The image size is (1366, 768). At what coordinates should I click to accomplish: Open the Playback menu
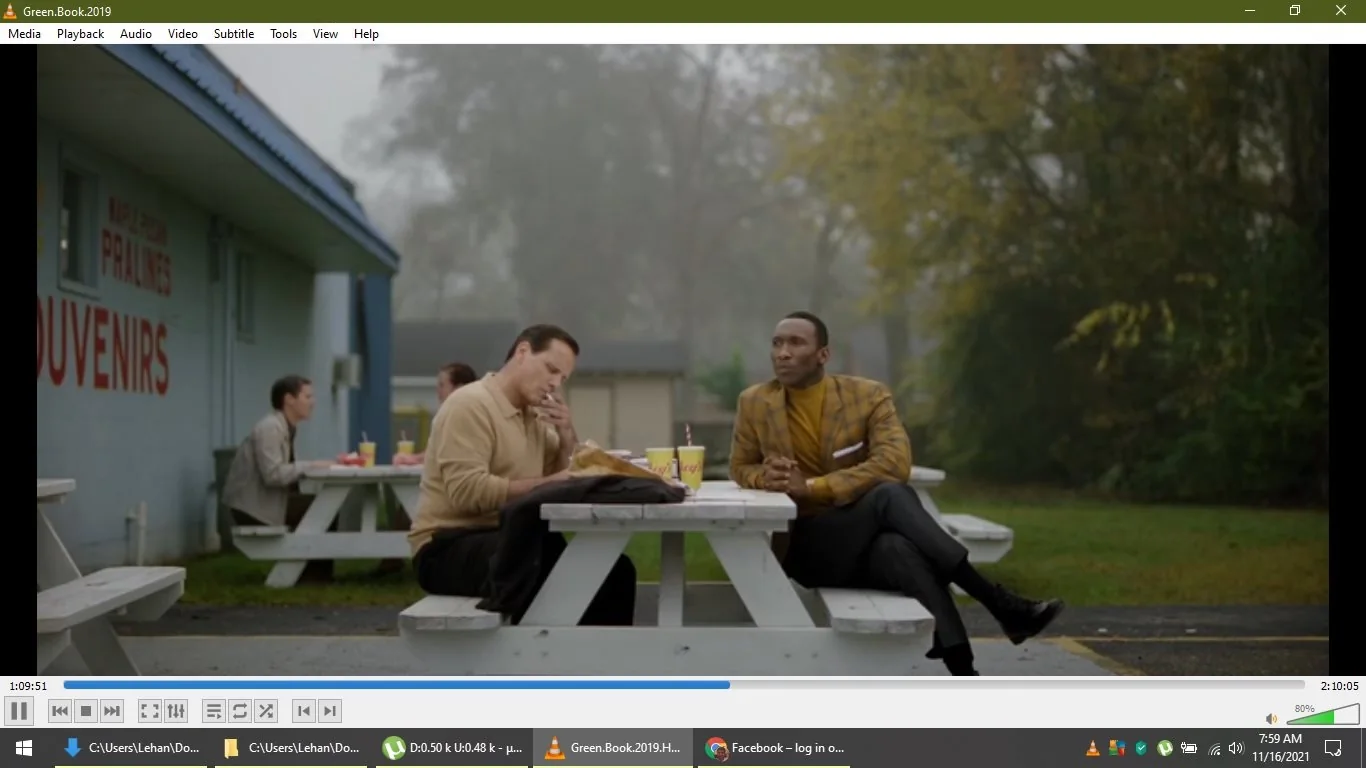coord(80,34)
